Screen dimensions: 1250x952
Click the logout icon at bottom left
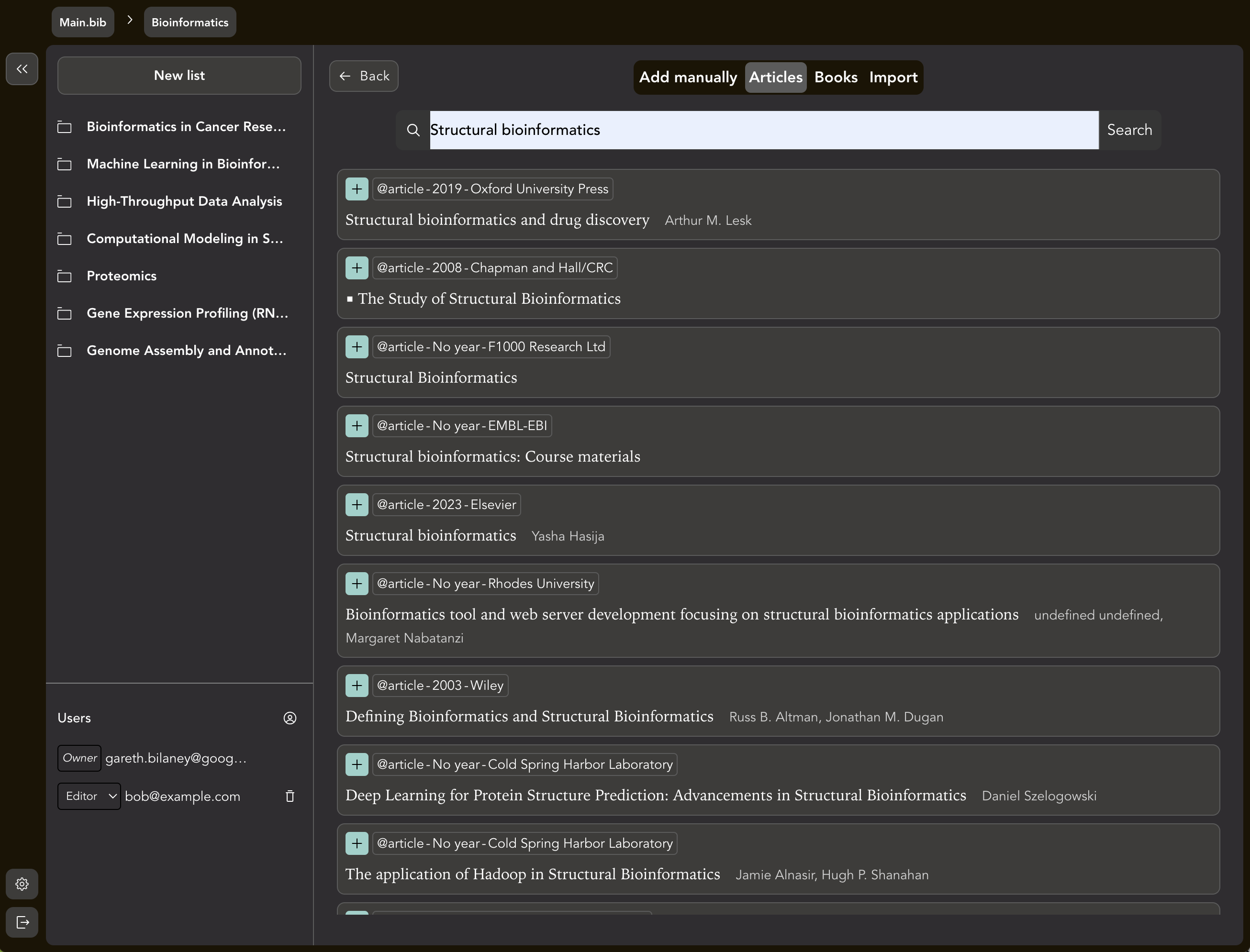(x=22, y=922)
